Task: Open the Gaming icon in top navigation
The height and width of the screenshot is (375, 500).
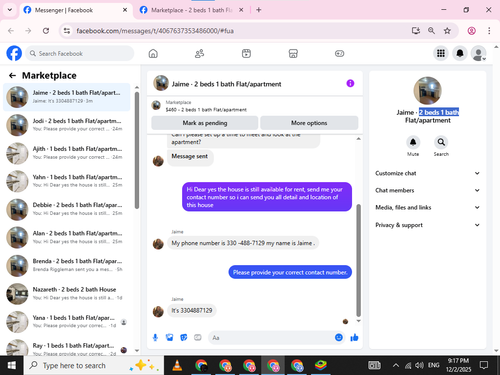Action: (339, 53)
